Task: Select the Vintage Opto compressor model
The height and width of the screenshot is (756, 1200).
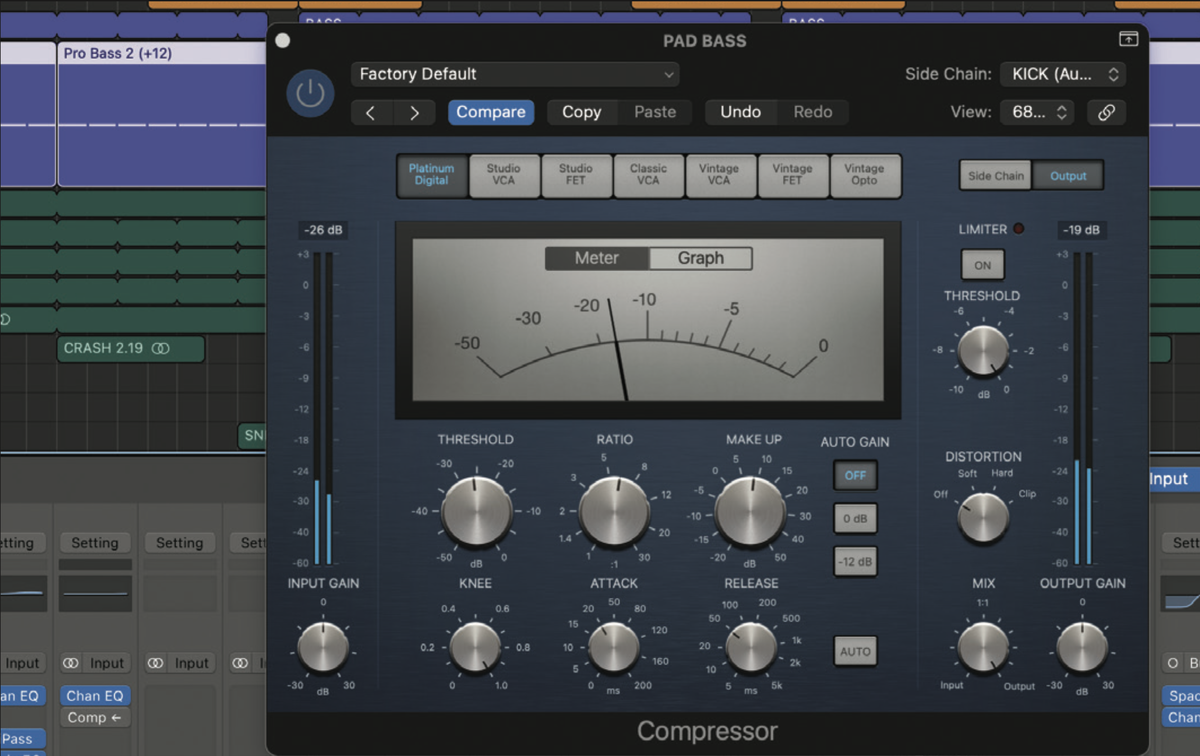Action: click(864, 175)
